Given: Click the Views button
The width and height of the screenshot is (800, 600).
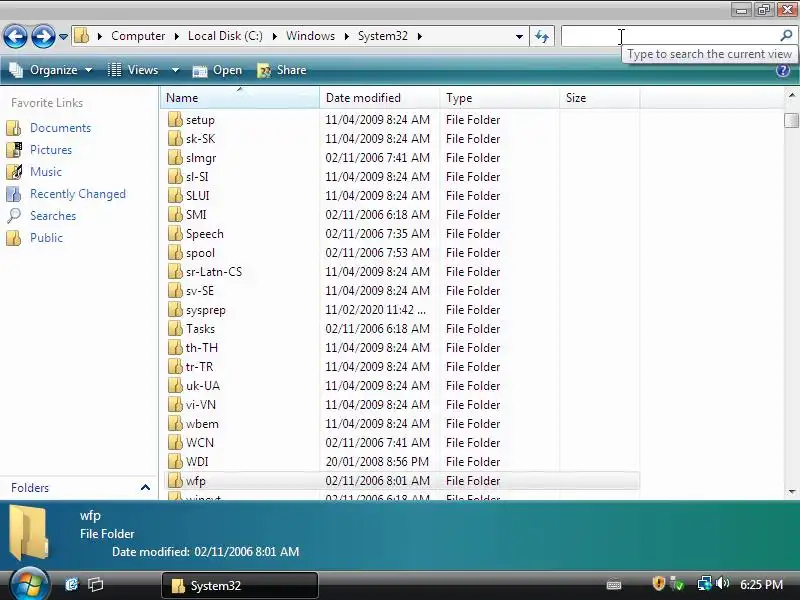Looking at the screenshot, I should [x=134, y=70].
